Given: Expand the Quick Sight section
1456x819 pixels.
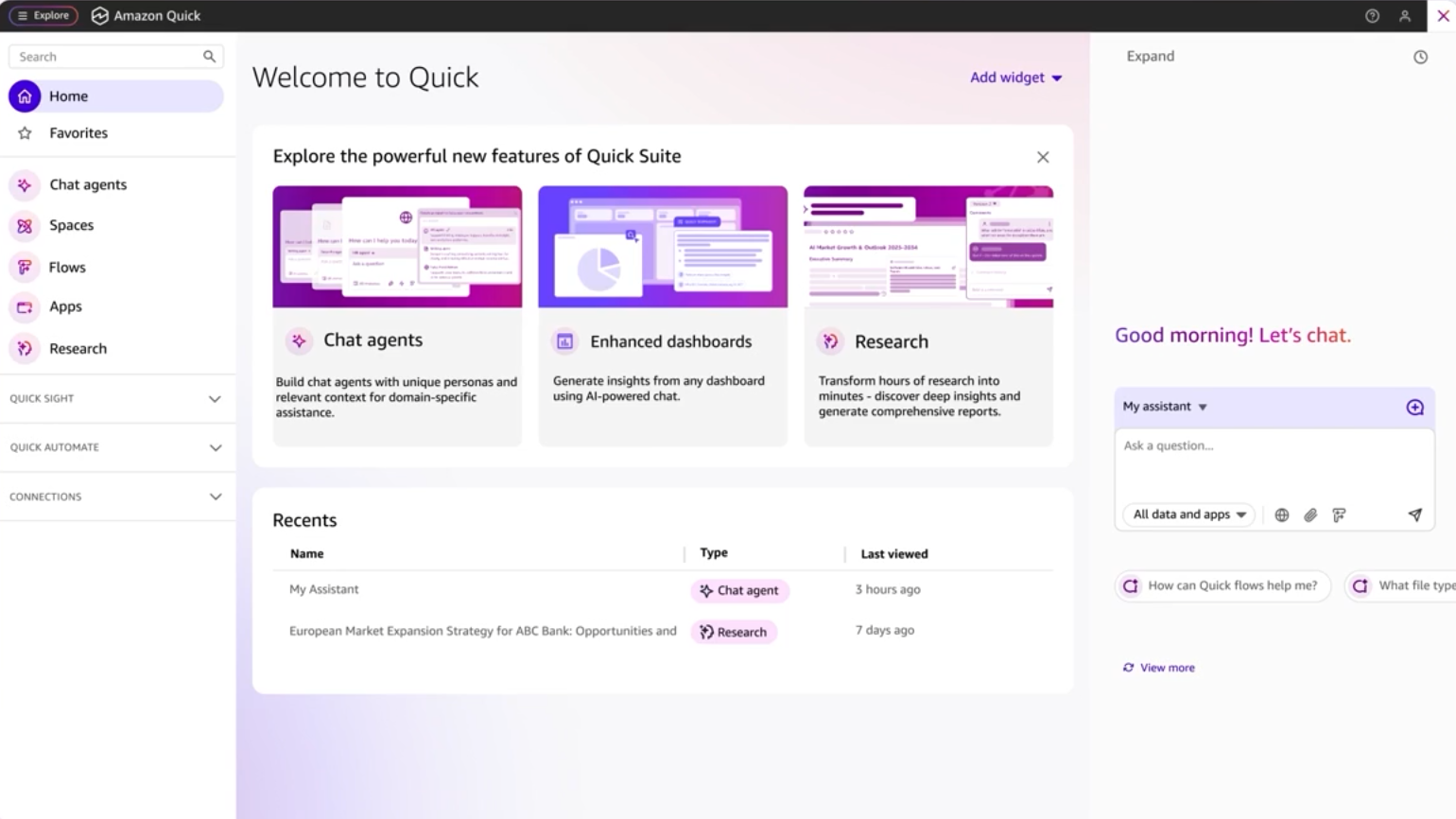Looking at the screenshot, I should [x=116, y=399].
